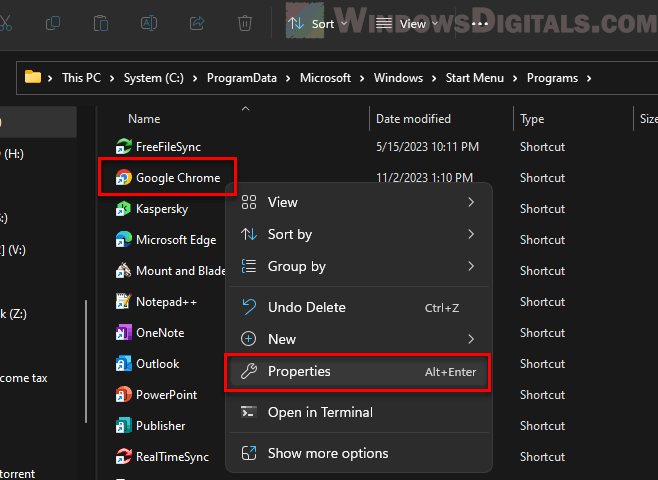Choose Show more options
Image resolution: width=658 pixels, height=480 pixels.
[x=359, y=453]
